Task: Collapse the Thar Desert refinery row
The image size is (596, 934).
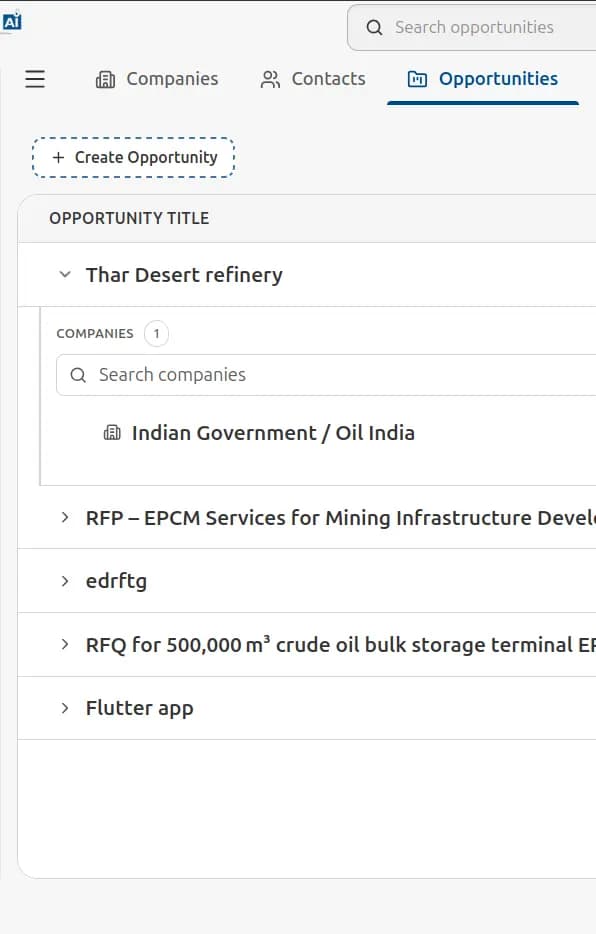Action: click(65, 275)
